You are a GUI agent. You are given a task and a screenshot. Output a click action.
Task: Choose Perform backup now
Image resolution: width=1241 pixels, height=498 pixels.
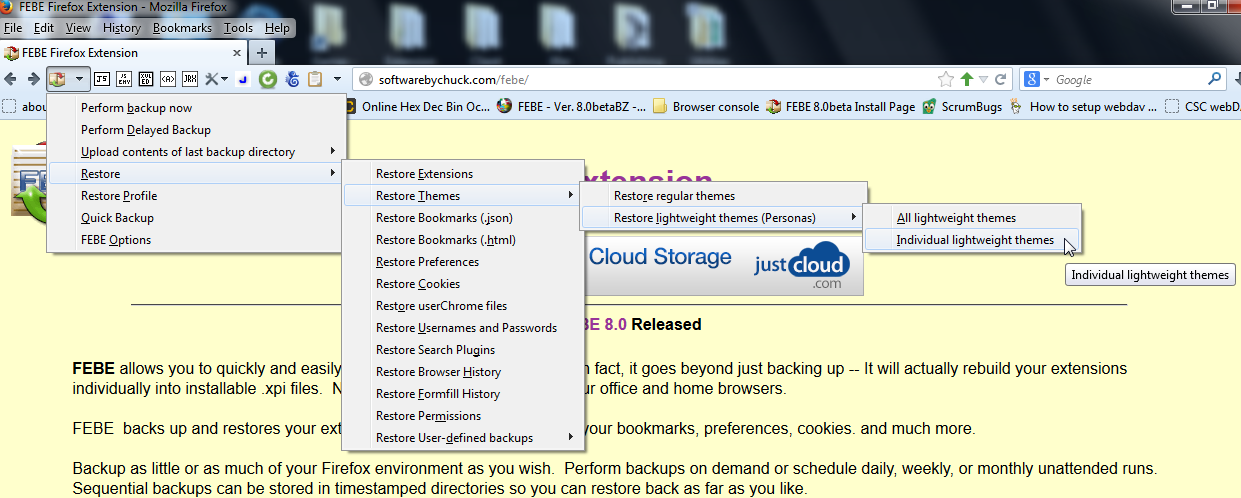[197, 108]
